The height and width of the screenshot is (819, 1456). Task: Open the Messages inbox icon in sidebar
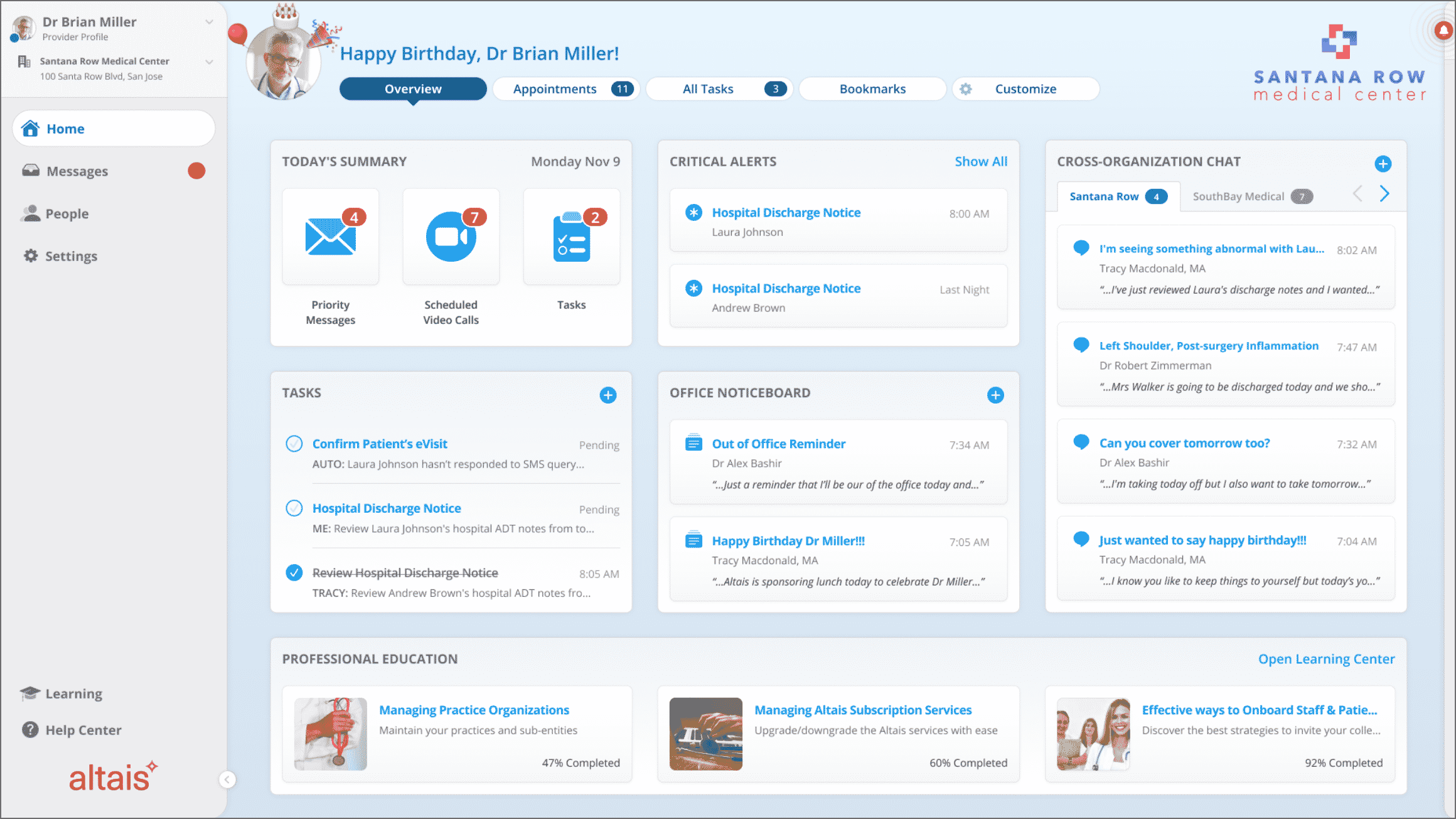point(31,171)
